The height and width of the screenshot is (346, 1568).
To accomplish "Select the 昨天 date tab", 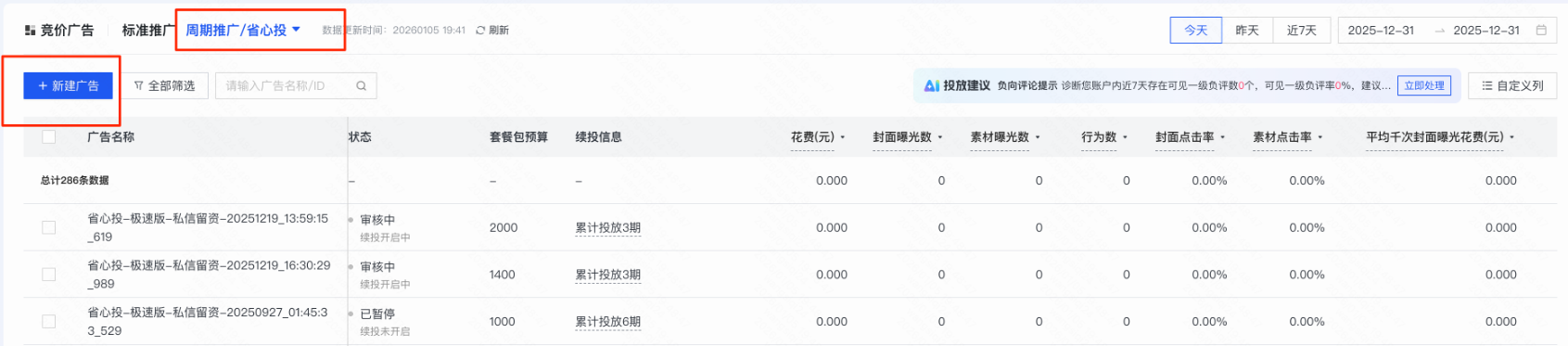I will click(1247, 31).
